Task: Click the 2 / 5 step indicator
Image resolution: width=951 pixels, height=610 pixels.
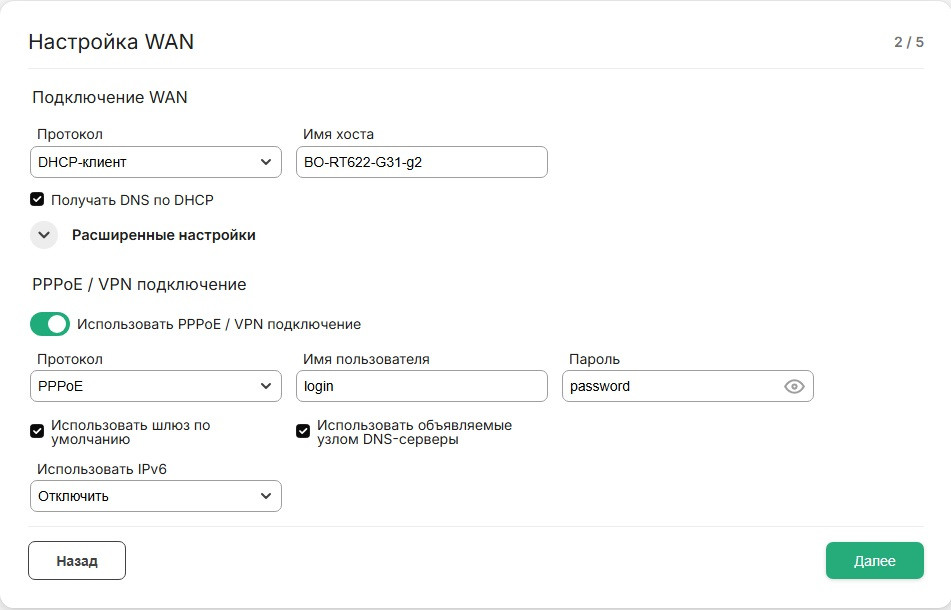Action: [908, 42]
